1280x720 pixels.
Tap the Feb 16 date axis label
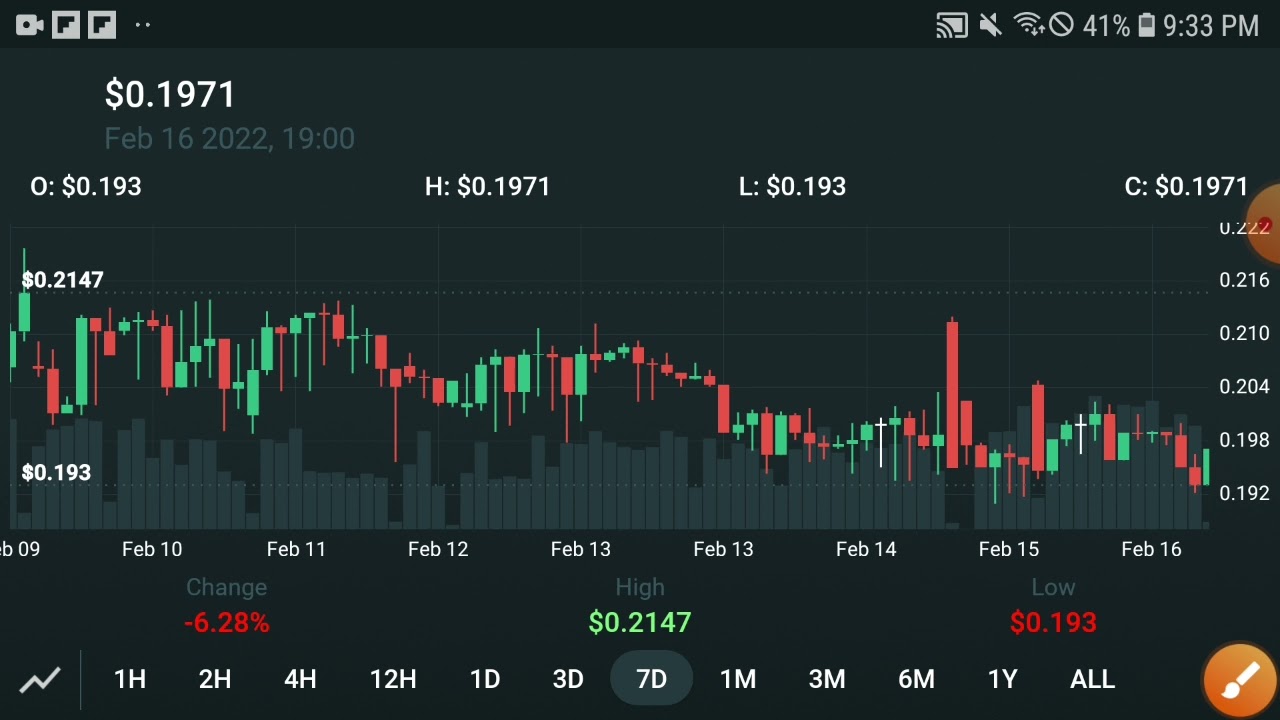coord(1151,549)
